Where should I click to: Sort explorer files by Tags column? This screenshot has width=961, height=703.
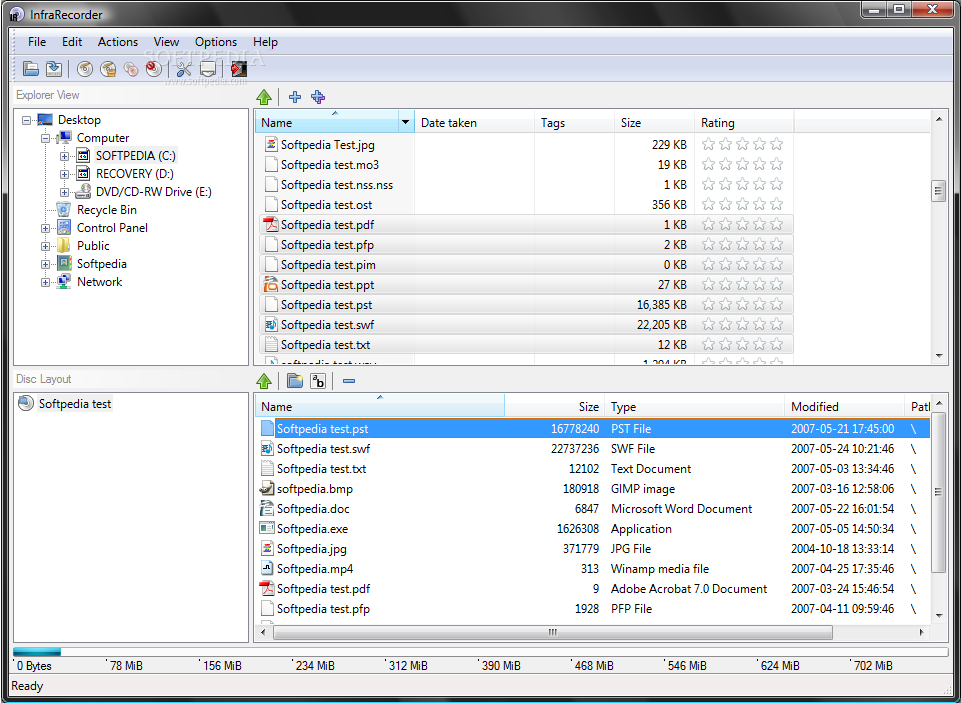574,123
